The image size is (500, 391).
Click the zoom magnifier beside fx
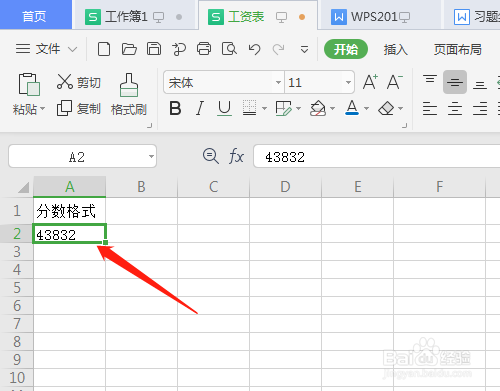tap(211, 156)
